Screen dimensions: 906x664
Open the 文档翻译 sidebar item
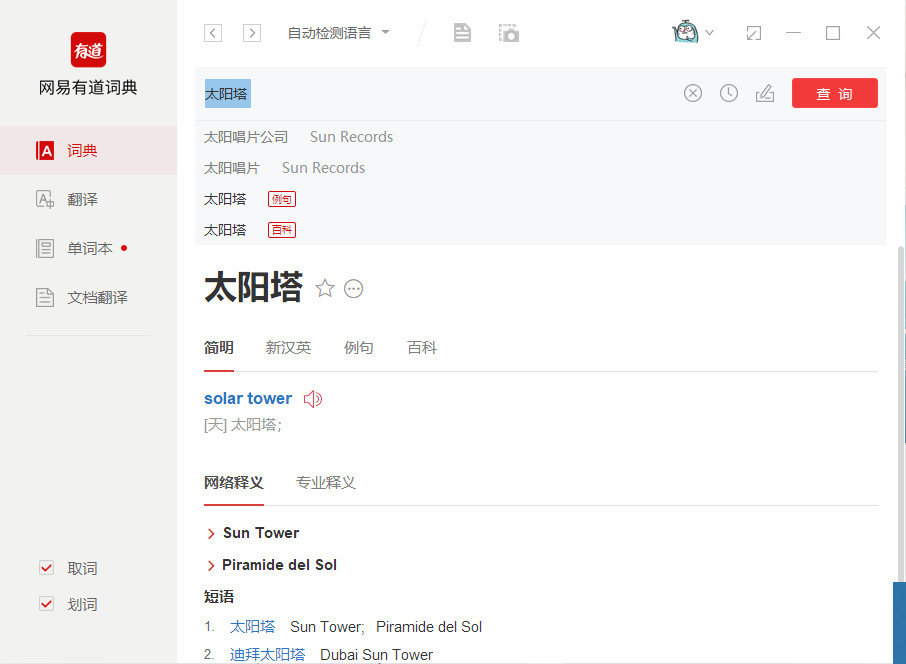click(88, 298)
